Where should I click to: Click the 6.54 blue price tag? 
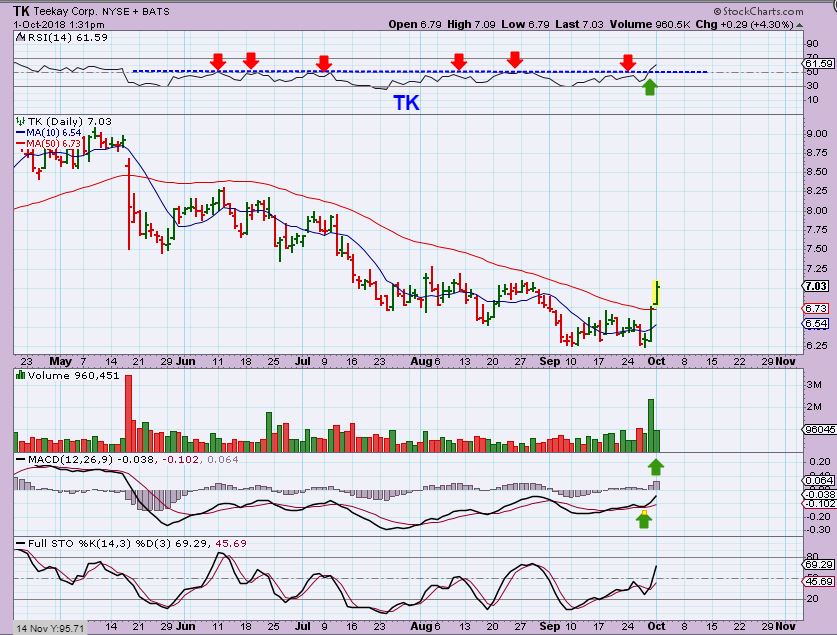[816, 323]
